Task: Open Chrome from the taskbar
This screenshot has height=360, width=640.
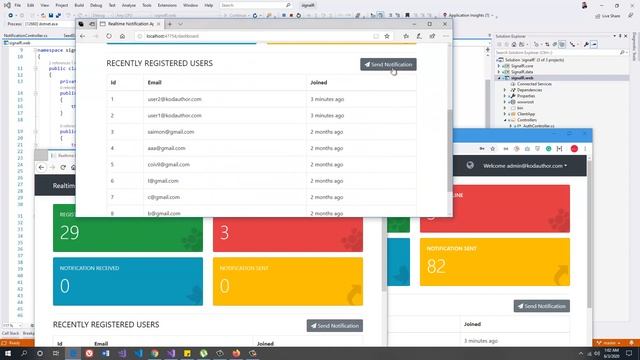Action: click(155, 353)
